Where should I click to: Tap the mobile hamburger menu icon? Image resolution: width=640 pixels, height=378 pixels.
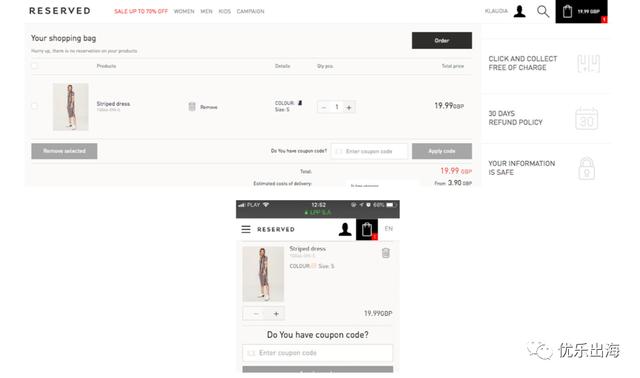(246, 229)
